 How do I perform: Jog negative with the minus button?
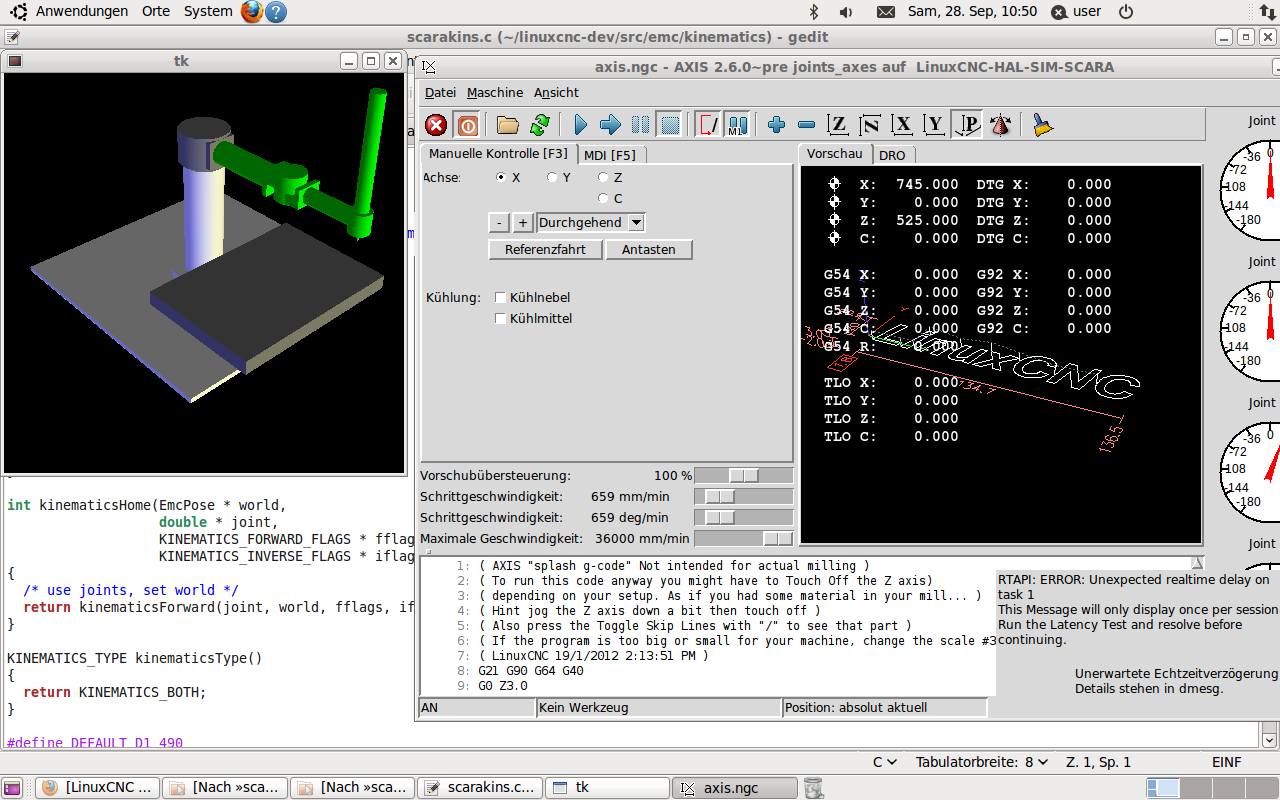pyautogui.click(x=499, y=223)
